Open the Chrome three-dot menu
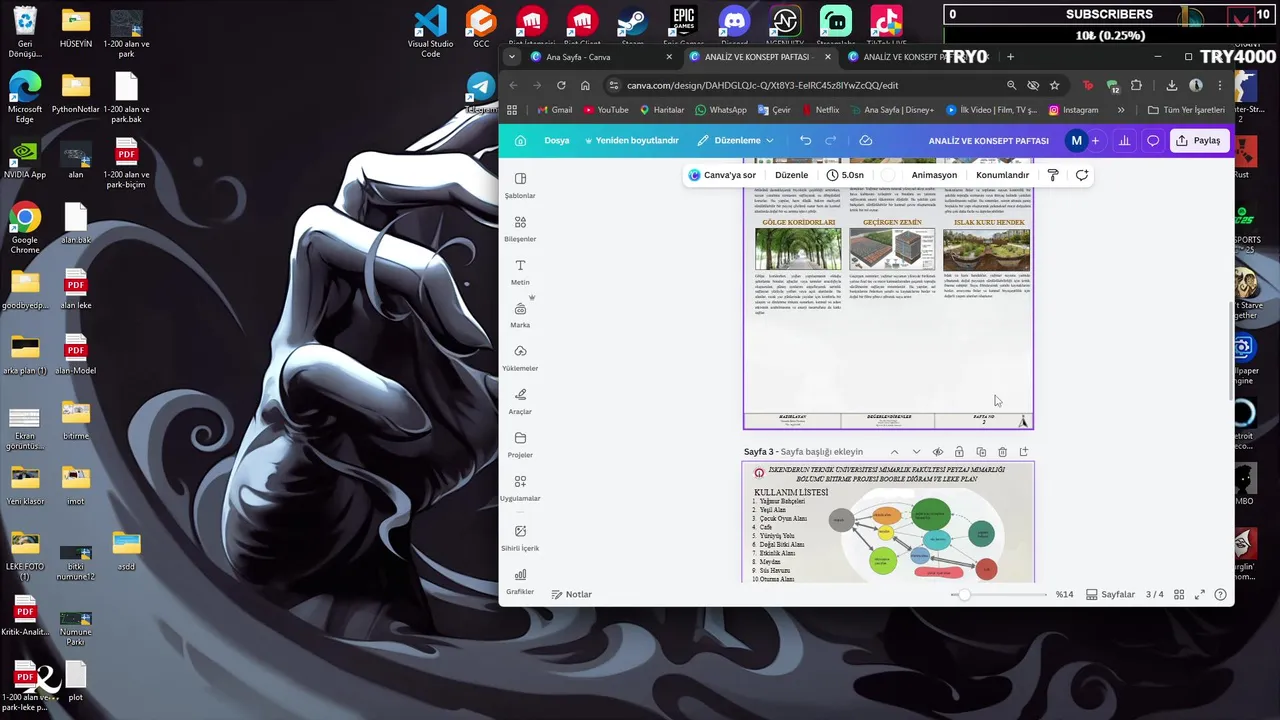Viewport: 1280px width, 720px height. (1220, 85)
